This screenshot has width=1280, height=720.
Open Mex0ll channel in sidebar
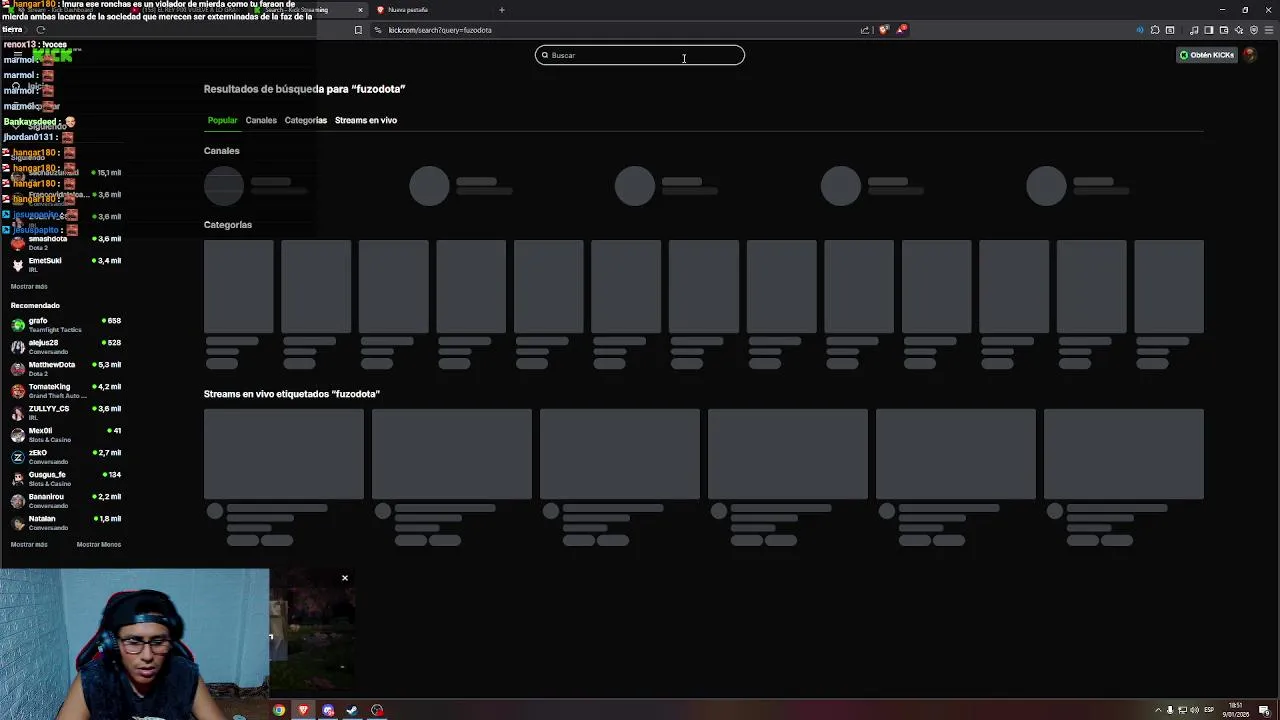(x=65, y=435)
